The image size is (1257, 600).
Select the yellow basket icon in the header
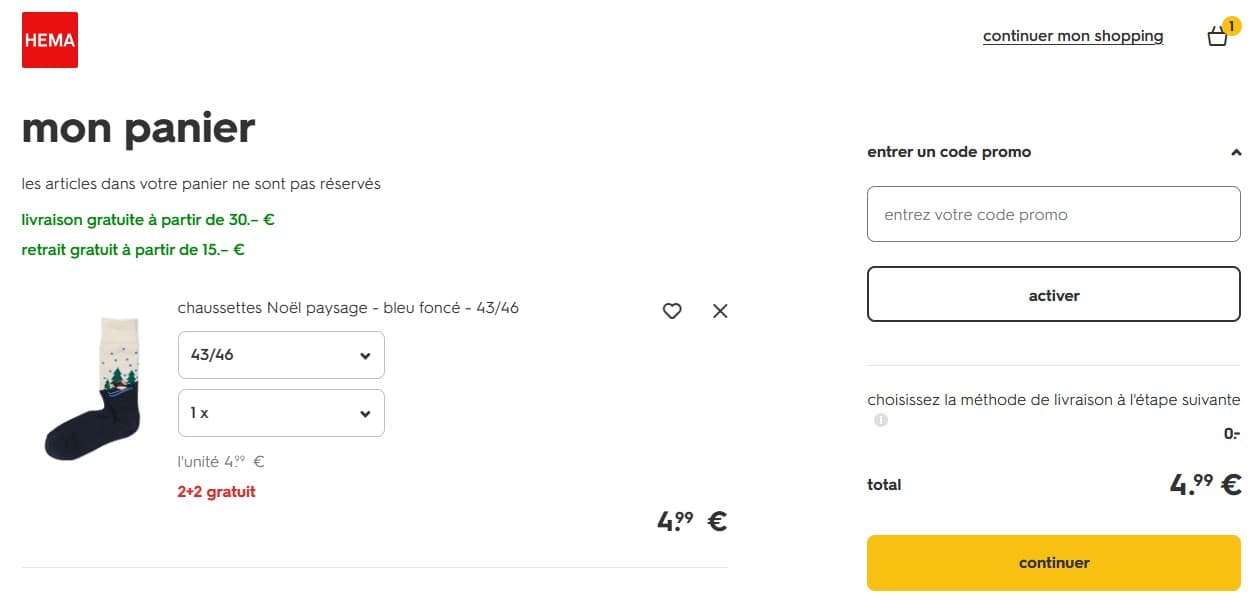pyautogui.click(x=1217, y=36)
